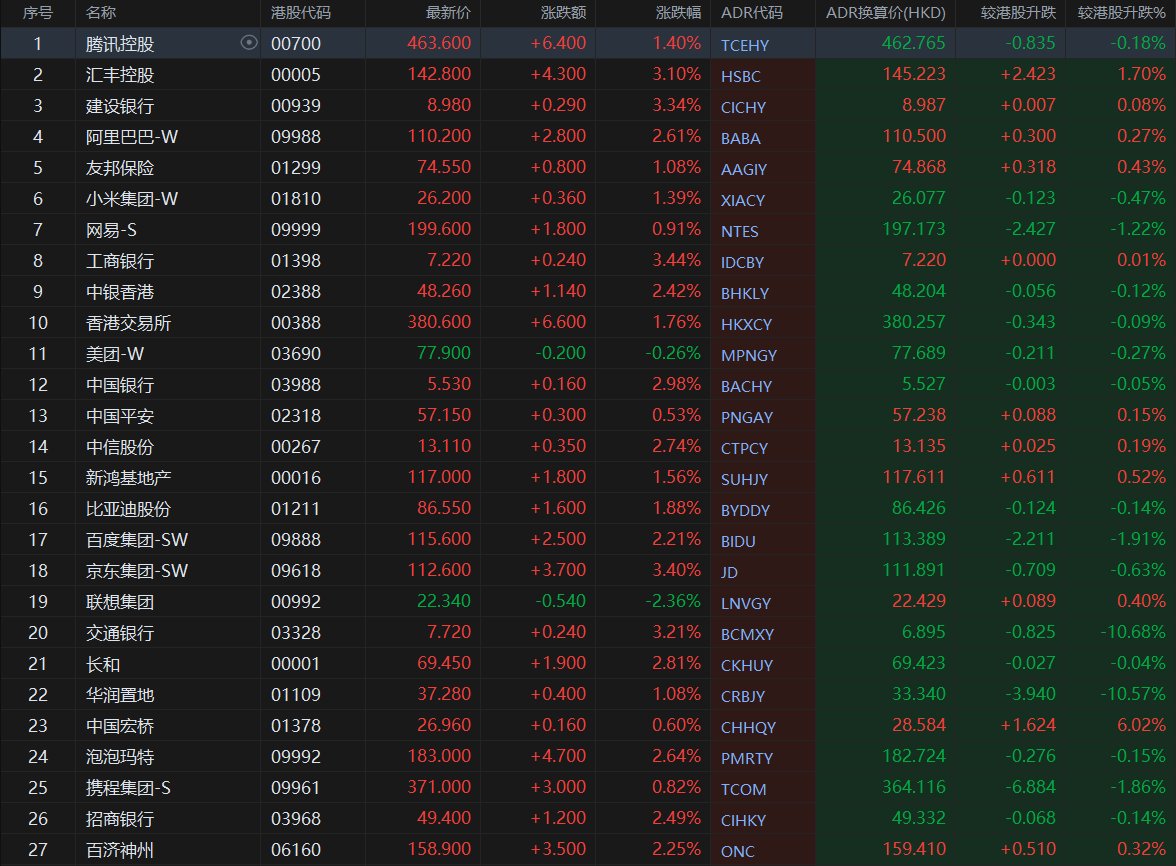Click the MPNGY ADR code

748,355
